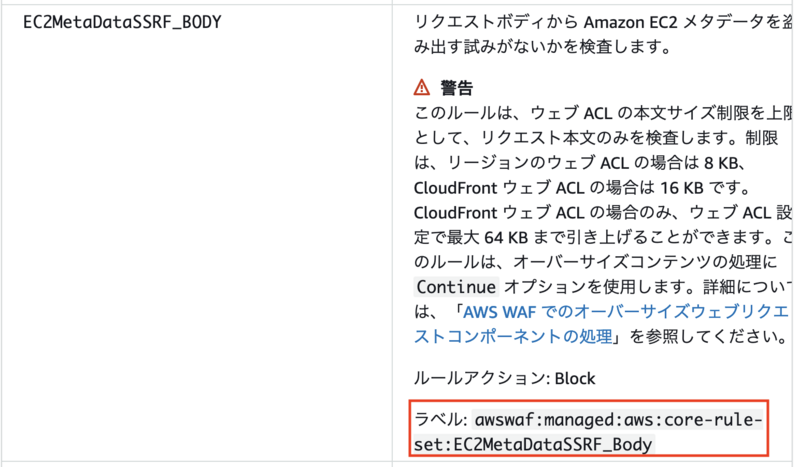
Task: Click the Continue option code text
Action: coord(456,287)
